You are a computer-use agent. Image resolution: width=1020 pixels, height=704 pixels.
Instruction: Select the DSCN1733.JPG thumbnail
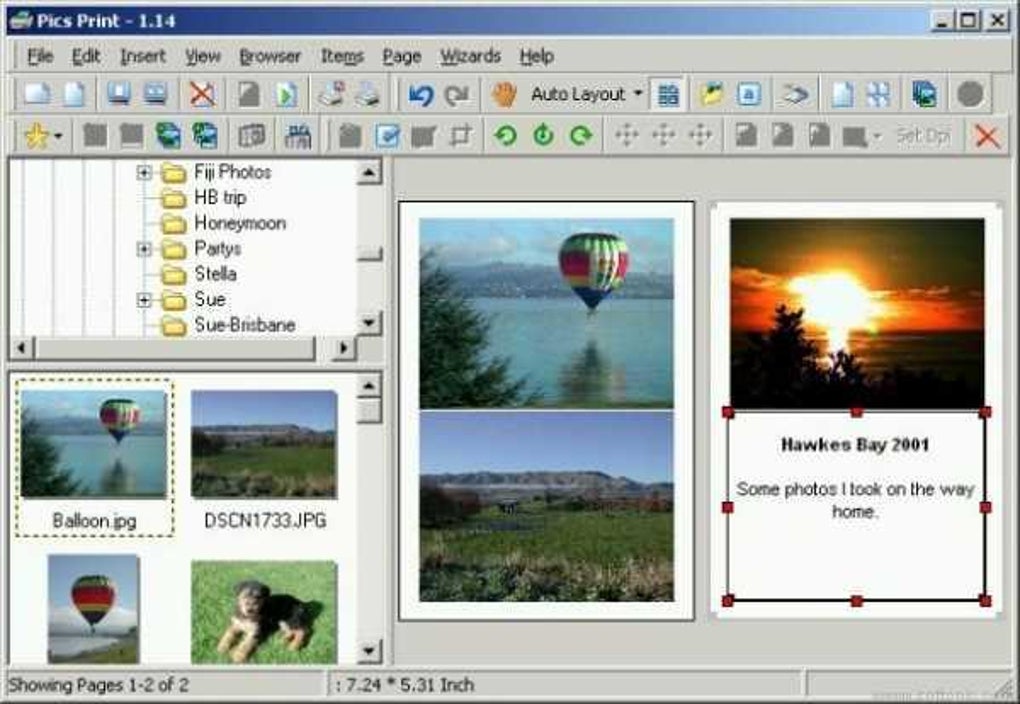[x=264, y=444]
